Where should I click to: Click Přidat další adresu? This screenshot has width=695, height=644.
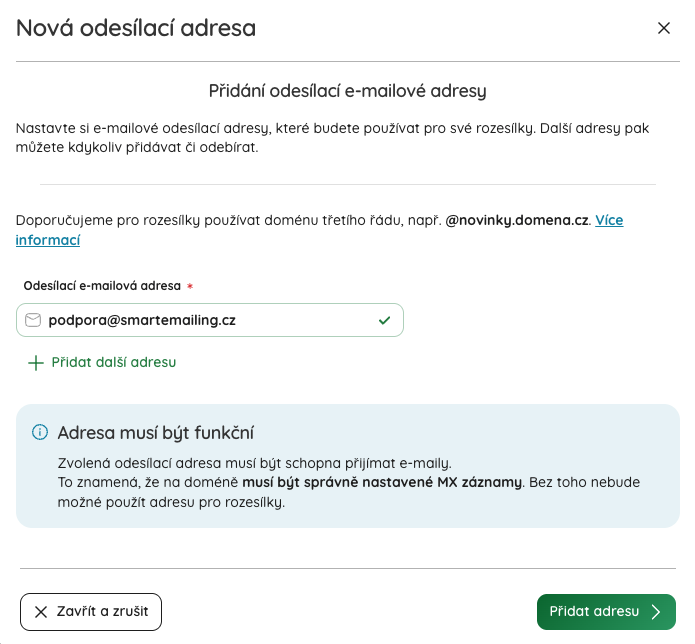(102, 363)
